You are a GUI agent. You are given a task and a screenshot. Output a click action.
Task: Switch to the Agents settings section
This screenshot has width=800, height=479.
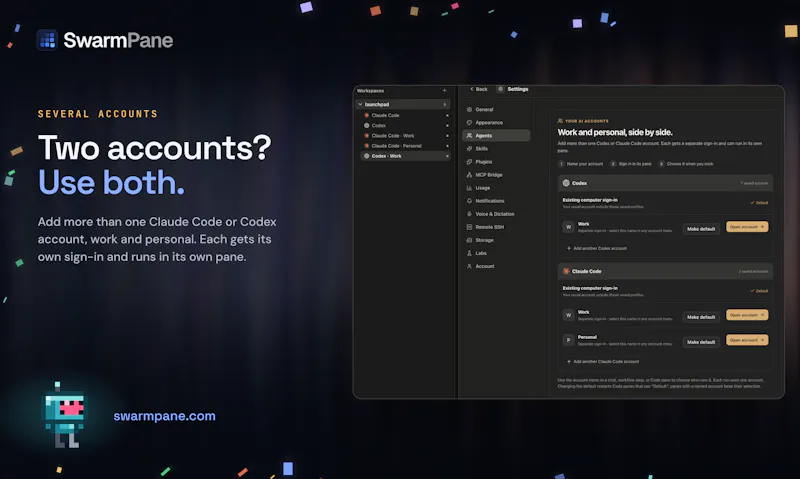pyautogui.click(x=496, y=135)
